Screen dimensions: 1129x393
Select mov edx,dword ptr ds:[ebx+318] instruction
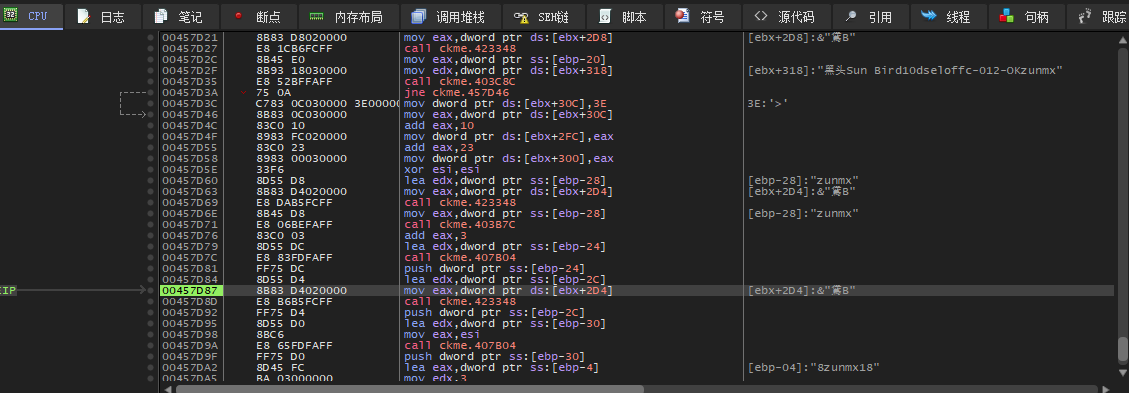click(x=508, y=70)
